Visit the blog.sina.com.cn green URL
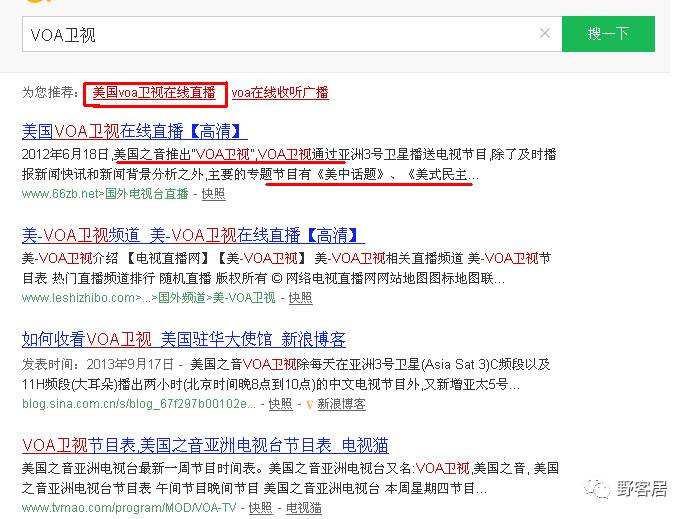Screen dimensions: 690x519 click(139, 404)
